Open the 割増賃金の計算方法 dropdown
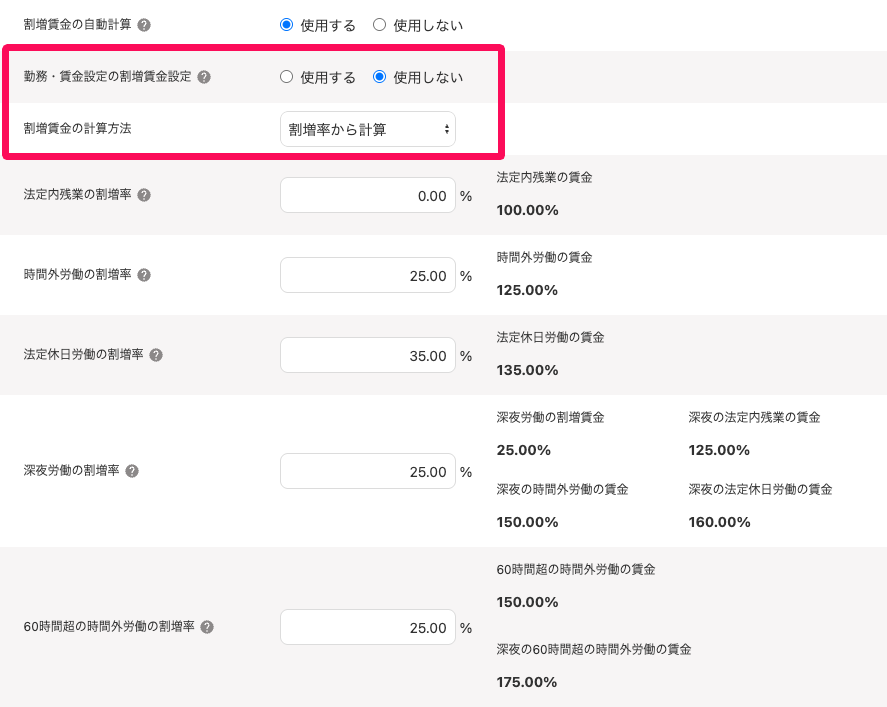887x707 pixels. click(368, 130)
